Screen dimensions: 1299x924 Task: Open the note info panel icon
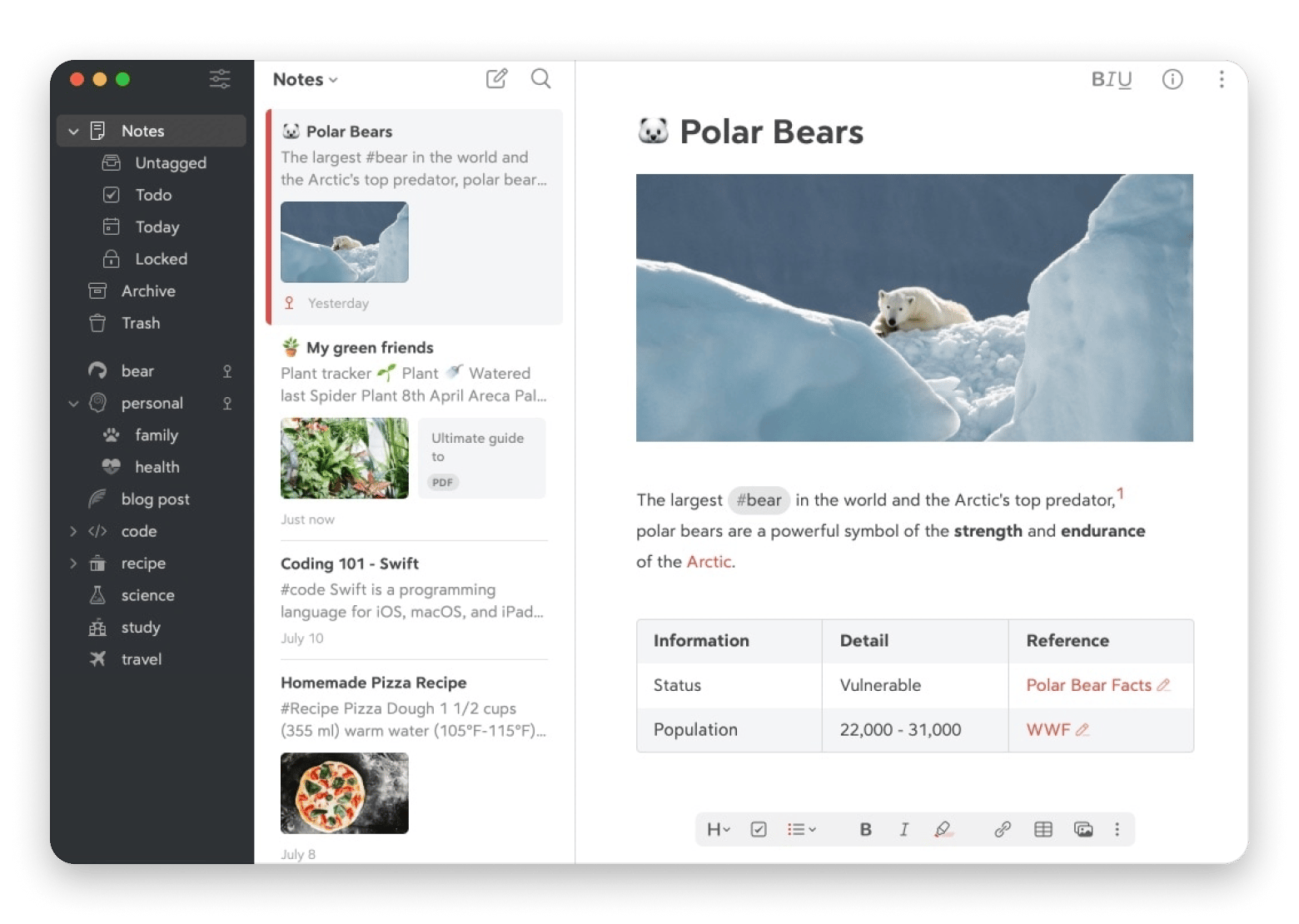coord(1172,79)
